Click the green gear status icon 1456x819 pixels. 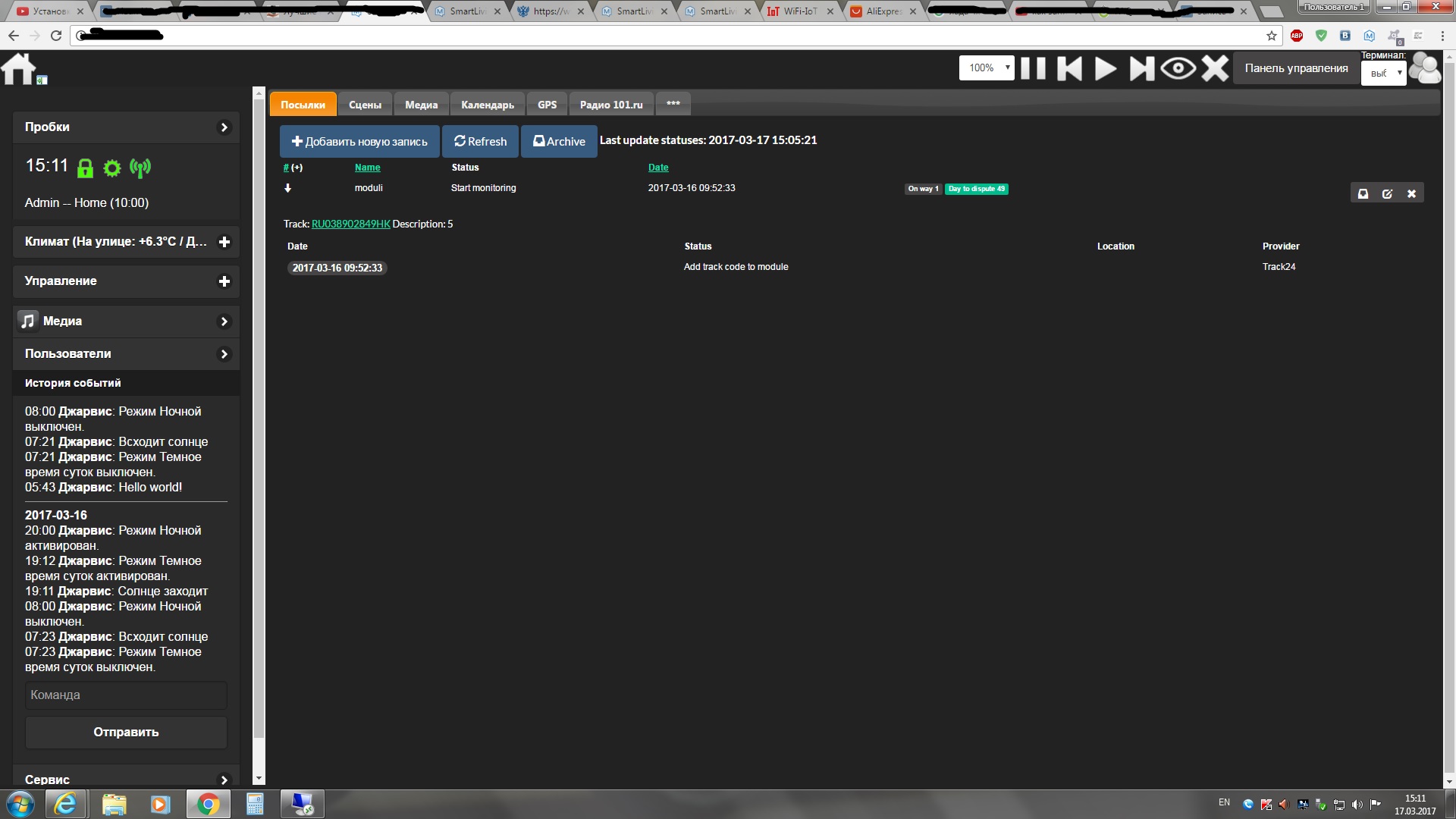tap(112, 168)
